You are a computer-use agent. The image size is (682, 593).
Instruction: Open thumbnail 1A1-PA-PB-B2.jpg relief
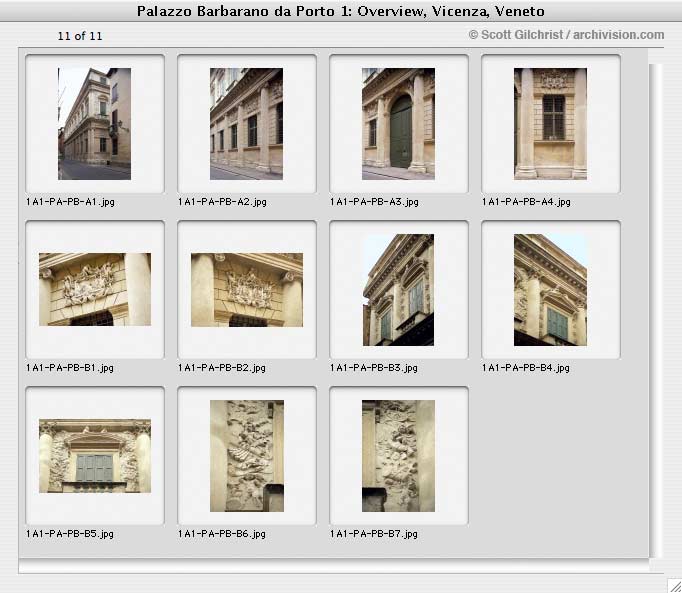click(247, 290)
